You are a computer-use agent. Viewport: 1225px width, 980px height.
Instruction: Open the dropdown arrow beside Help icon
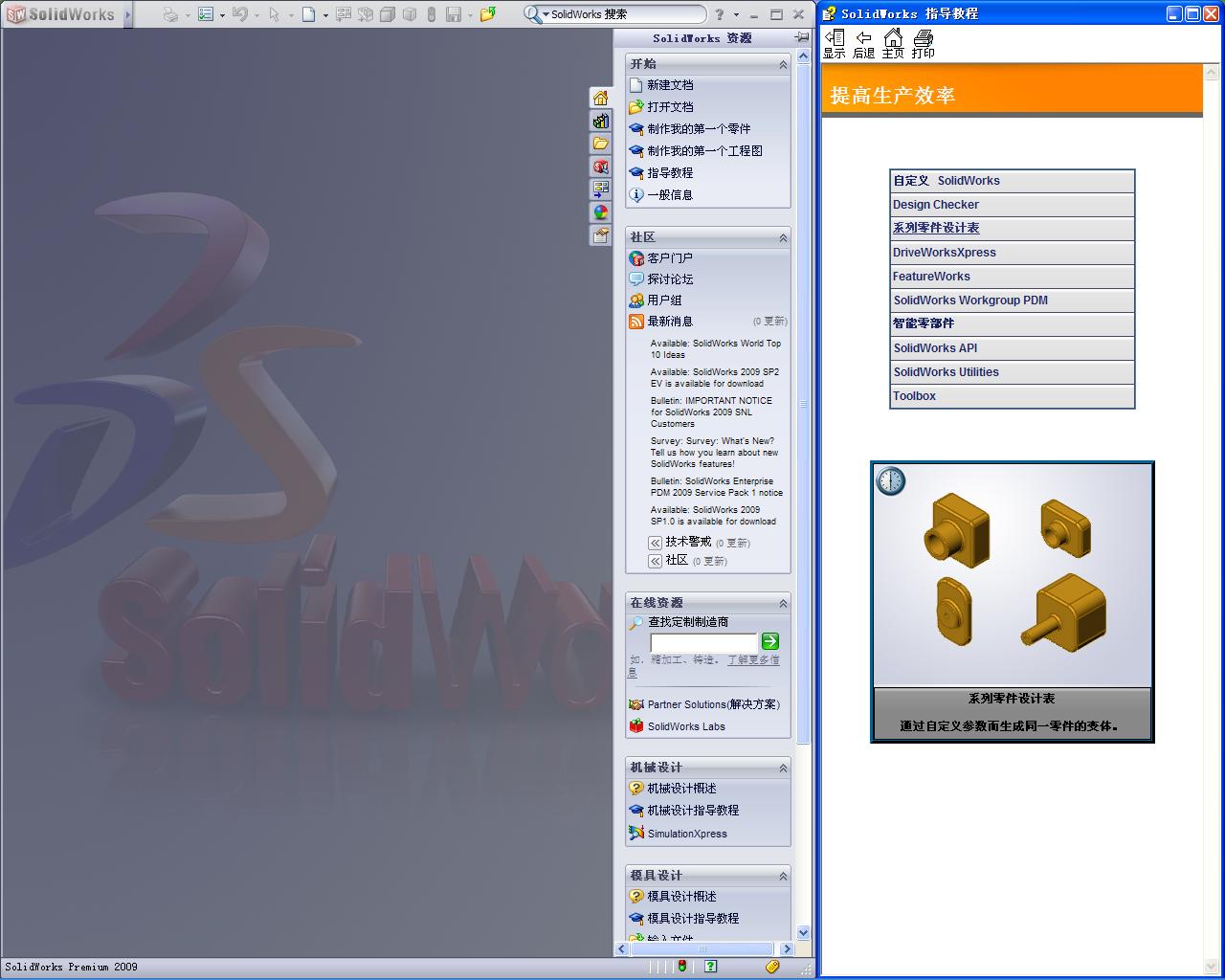[736, 15]
